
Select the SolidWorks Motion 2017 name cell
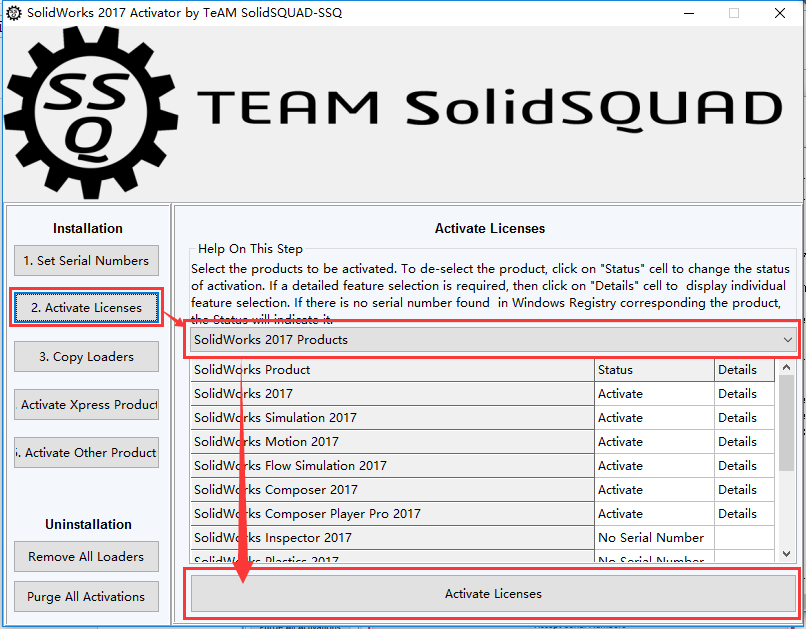(392, 441)
